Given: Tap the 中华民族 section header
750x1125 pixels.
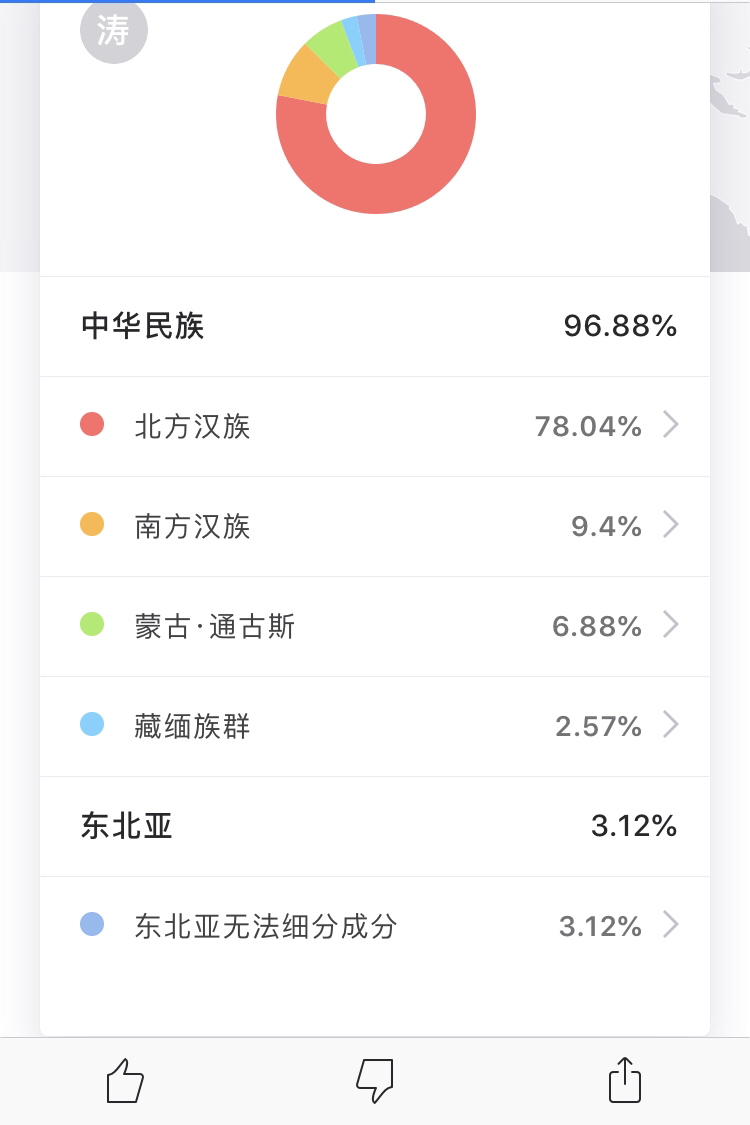Looking at the screenshot, I should click(142, 326).
